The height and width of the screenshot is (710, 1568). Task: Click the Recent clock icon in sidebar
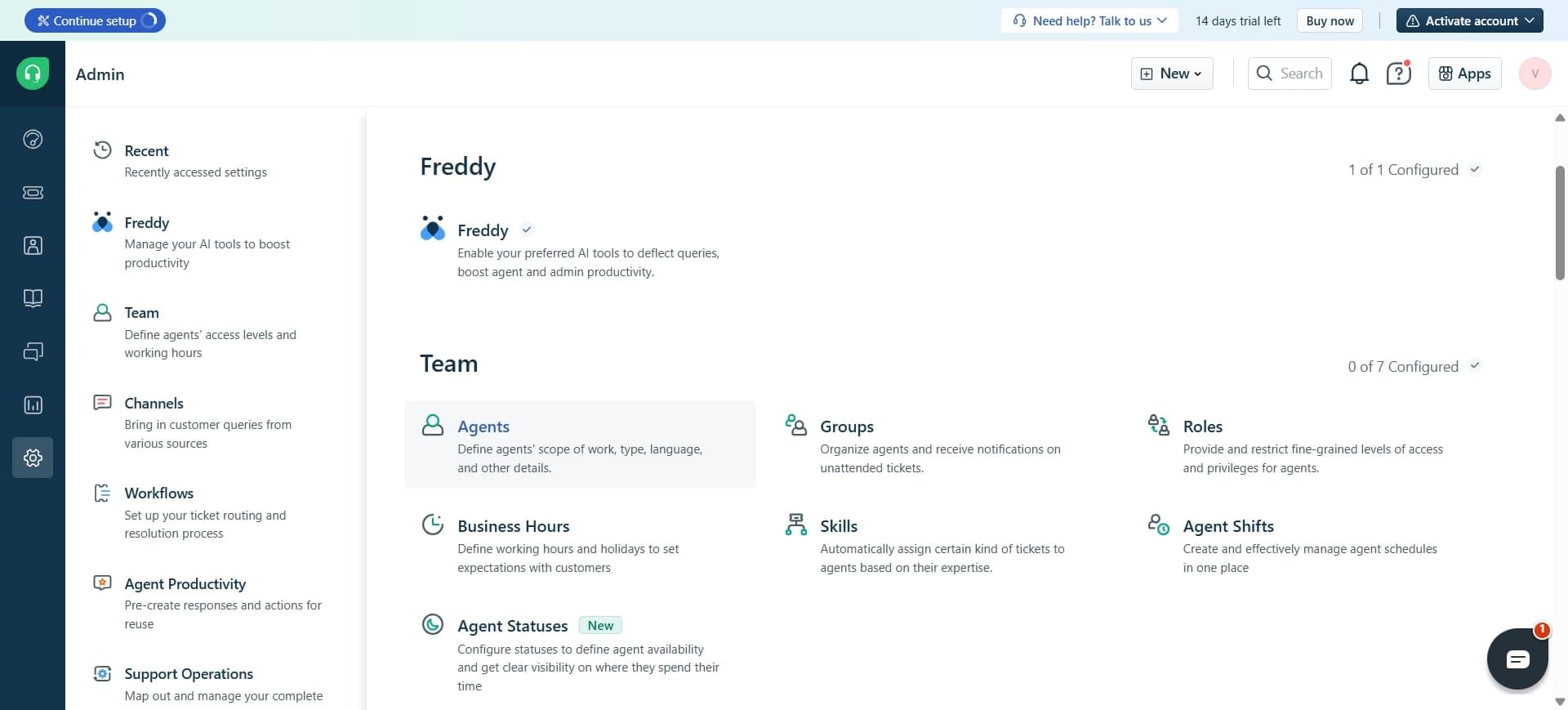(102, 150)
